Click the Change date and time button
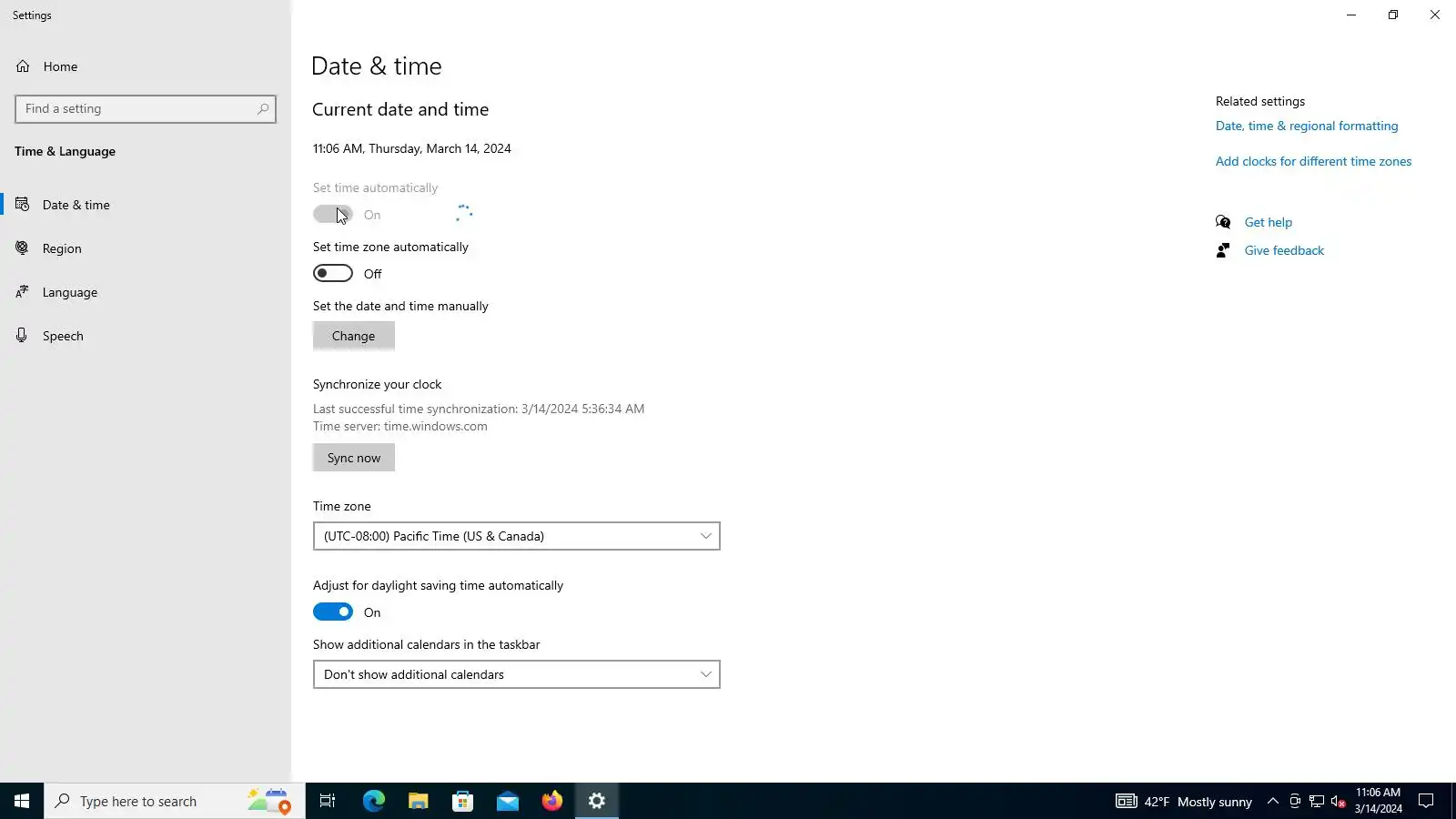Screen dimensions: 1456x819 point(354,336)
